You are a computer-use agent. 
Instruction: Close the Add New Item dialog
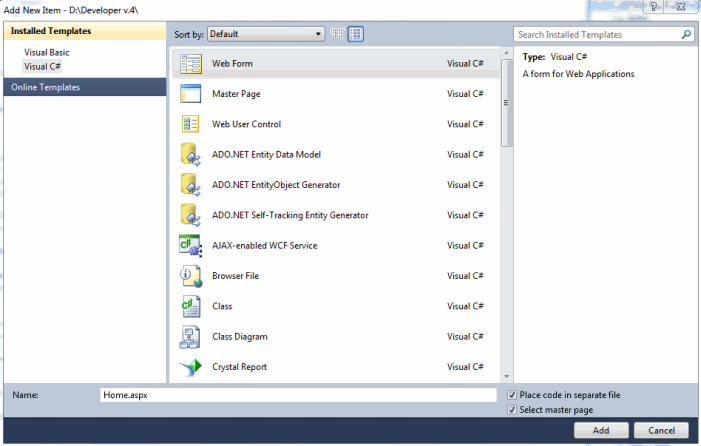(x=681, y=7)
